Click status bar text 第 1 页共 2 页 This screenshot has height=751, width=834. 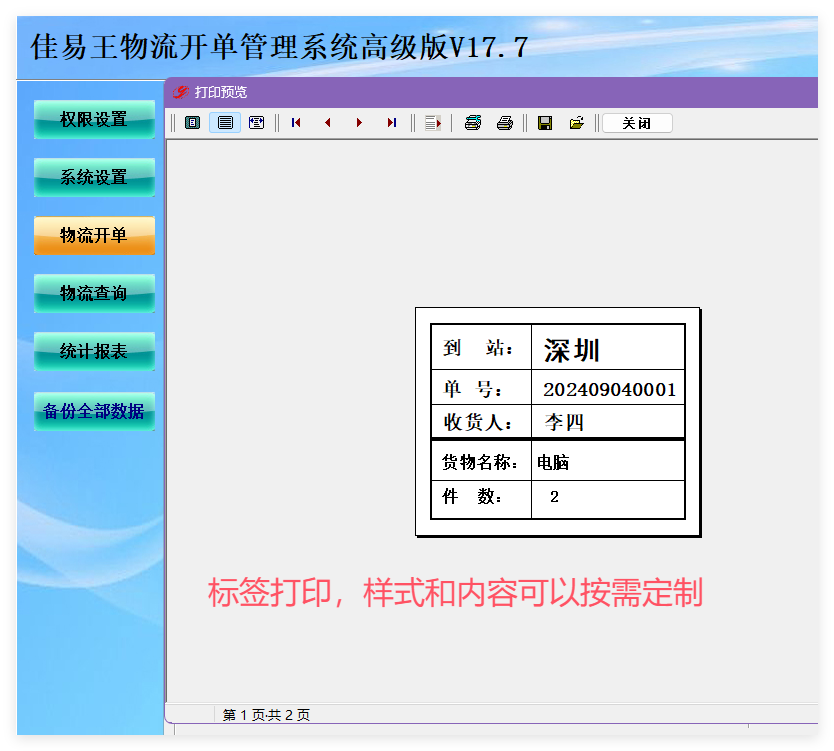click(266, 715)
